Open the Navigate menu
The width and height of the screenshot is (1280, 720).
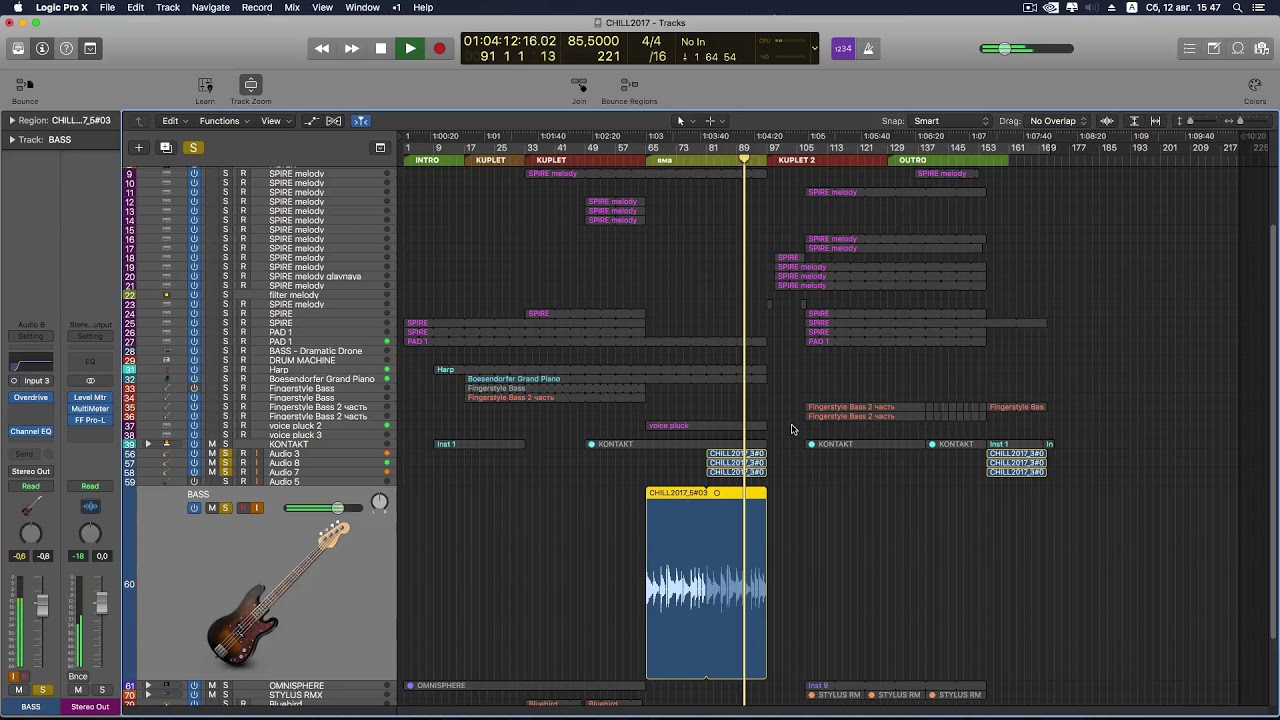point(210,7)
